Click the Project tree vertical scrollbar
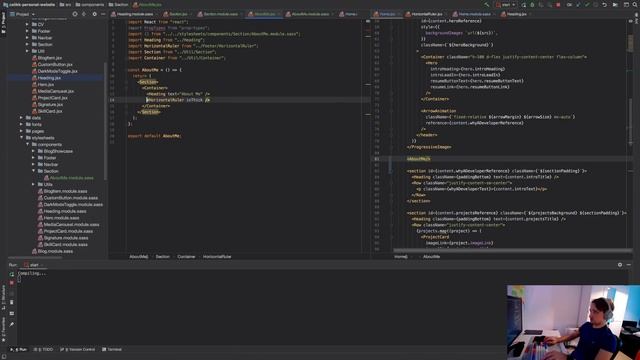Image resolution: width=640 pixels, height=360 pixels. [106, 121]
